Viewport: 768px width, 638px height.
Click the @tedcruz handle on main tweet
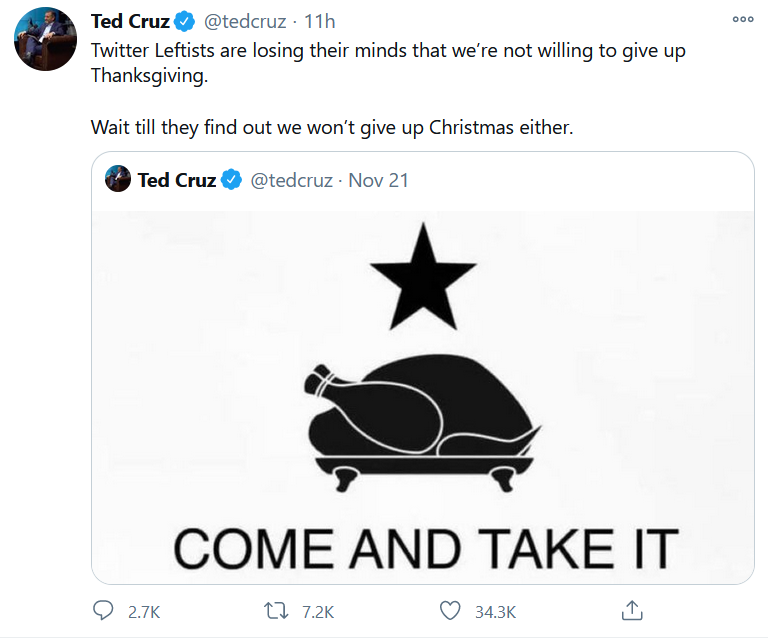(x=245, y=21)
